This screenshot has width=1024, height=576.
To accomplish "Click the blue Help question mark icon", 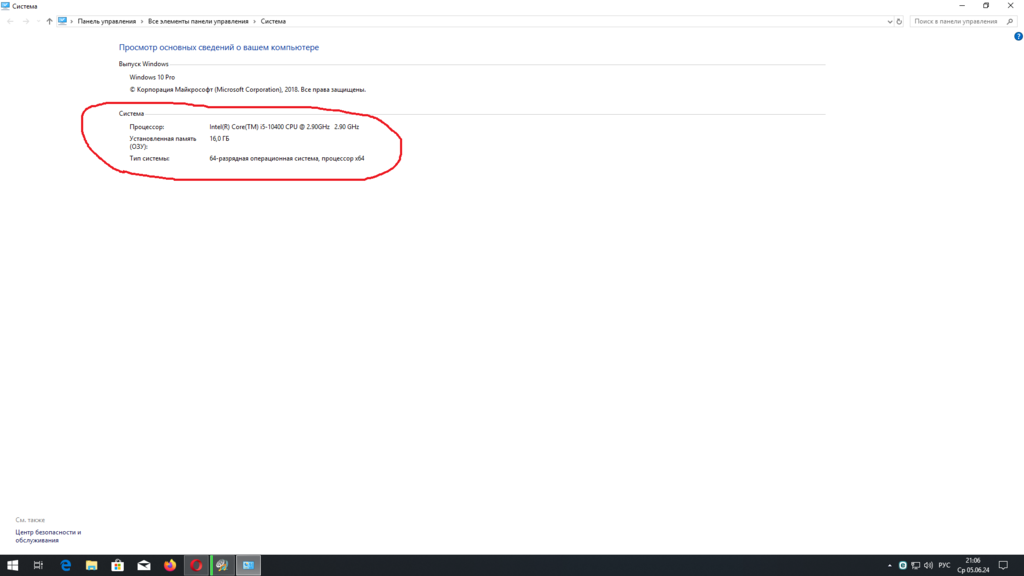I will [1018, 36].
